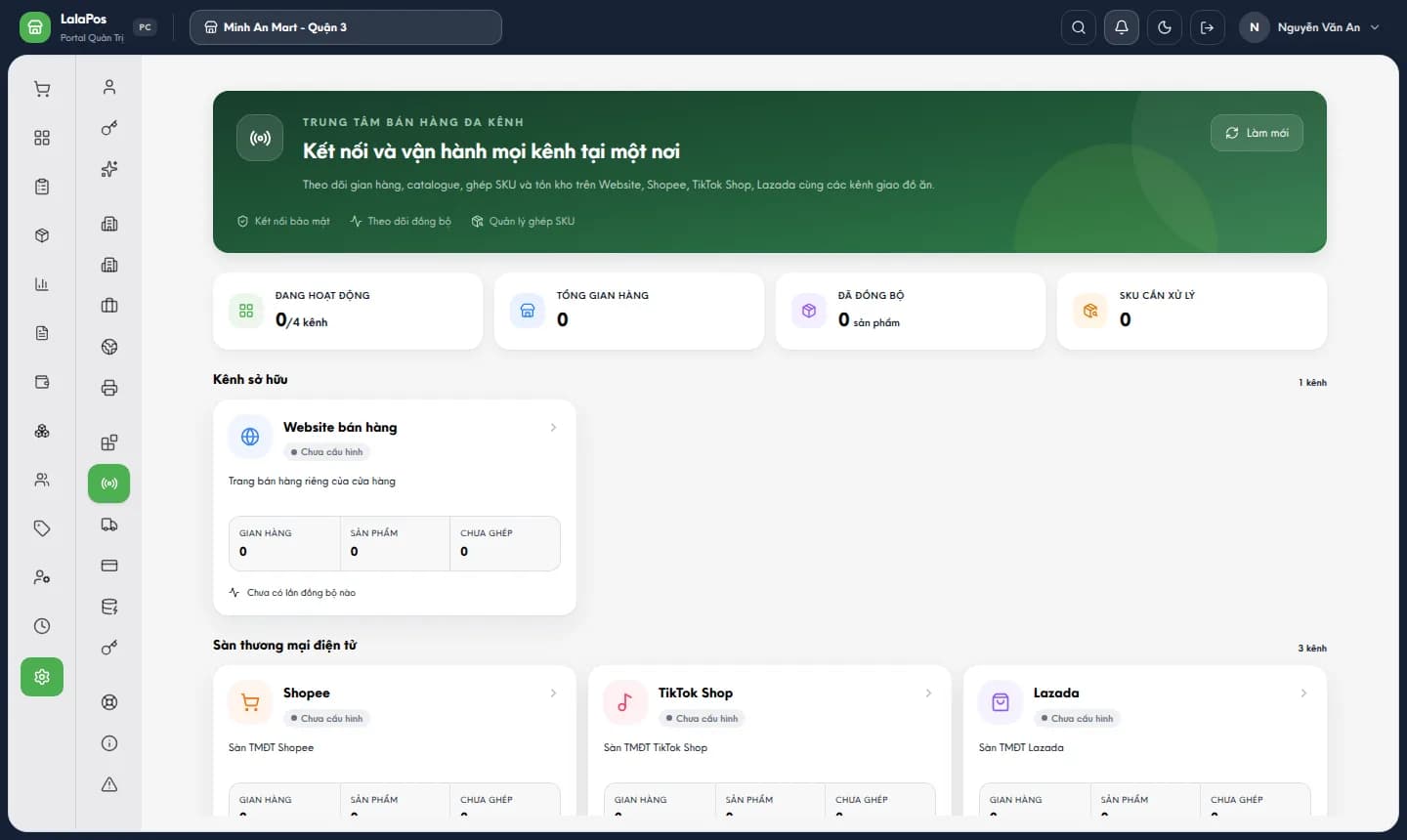
Task: Click the Website bán hàng title
Action: [340, 428]
